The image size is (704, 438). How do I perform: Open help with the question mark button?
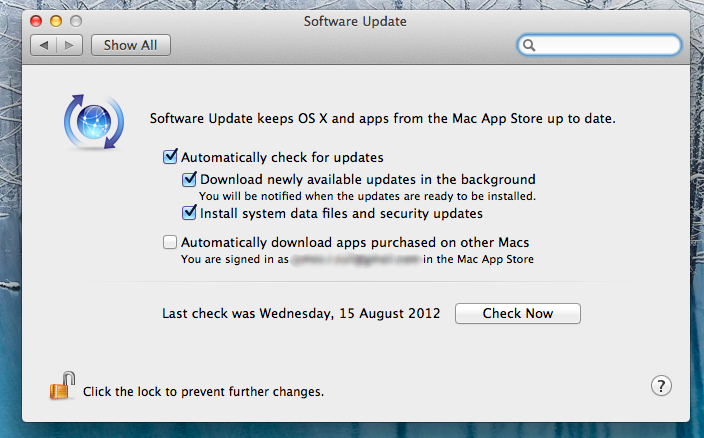tap(661, 385)
